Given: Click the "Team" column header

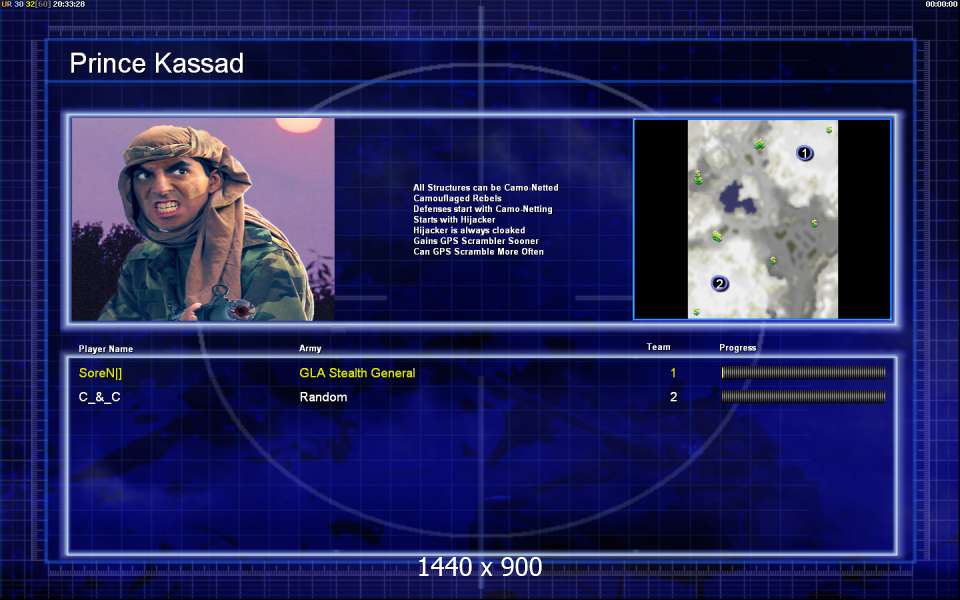Looking at the screenshot, I should pyautogui.click(x=658, y=347).
